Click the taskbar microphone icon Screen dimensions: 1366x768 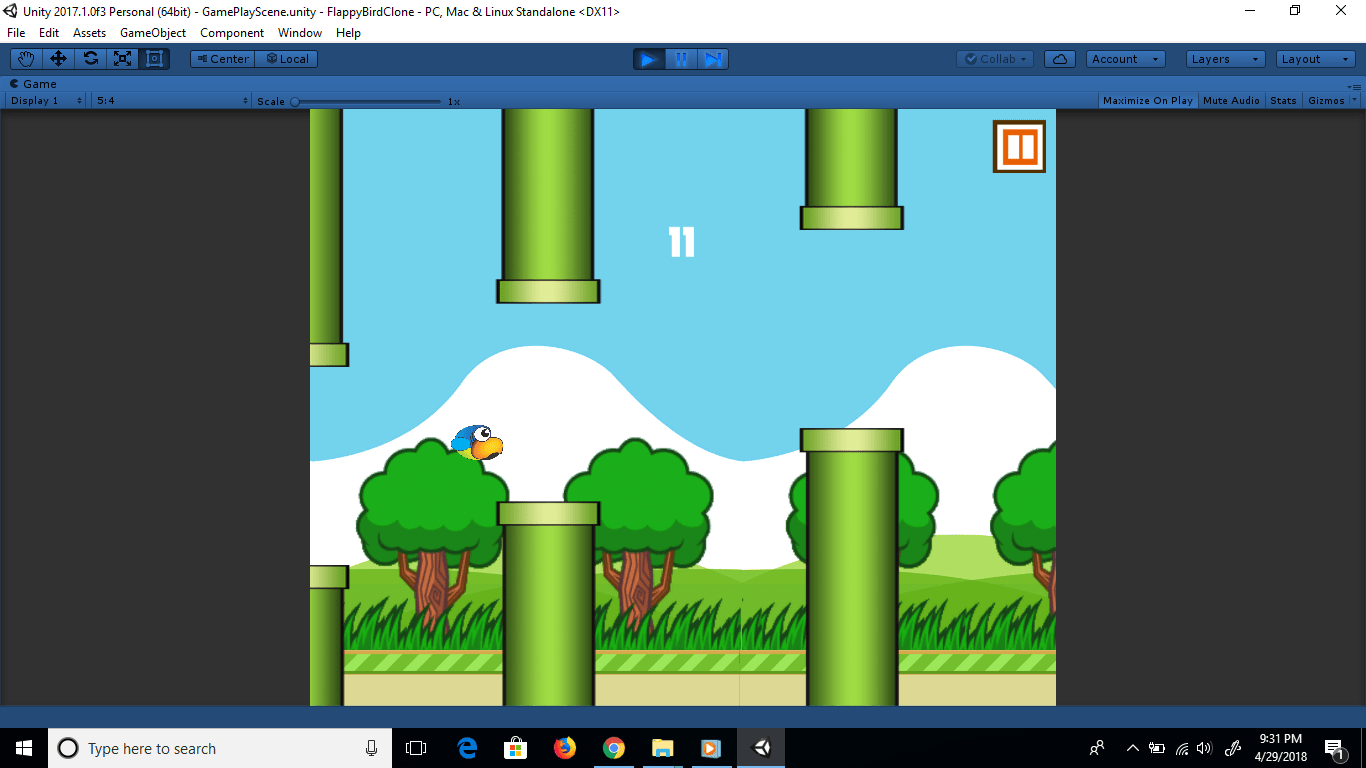[371, 748]
